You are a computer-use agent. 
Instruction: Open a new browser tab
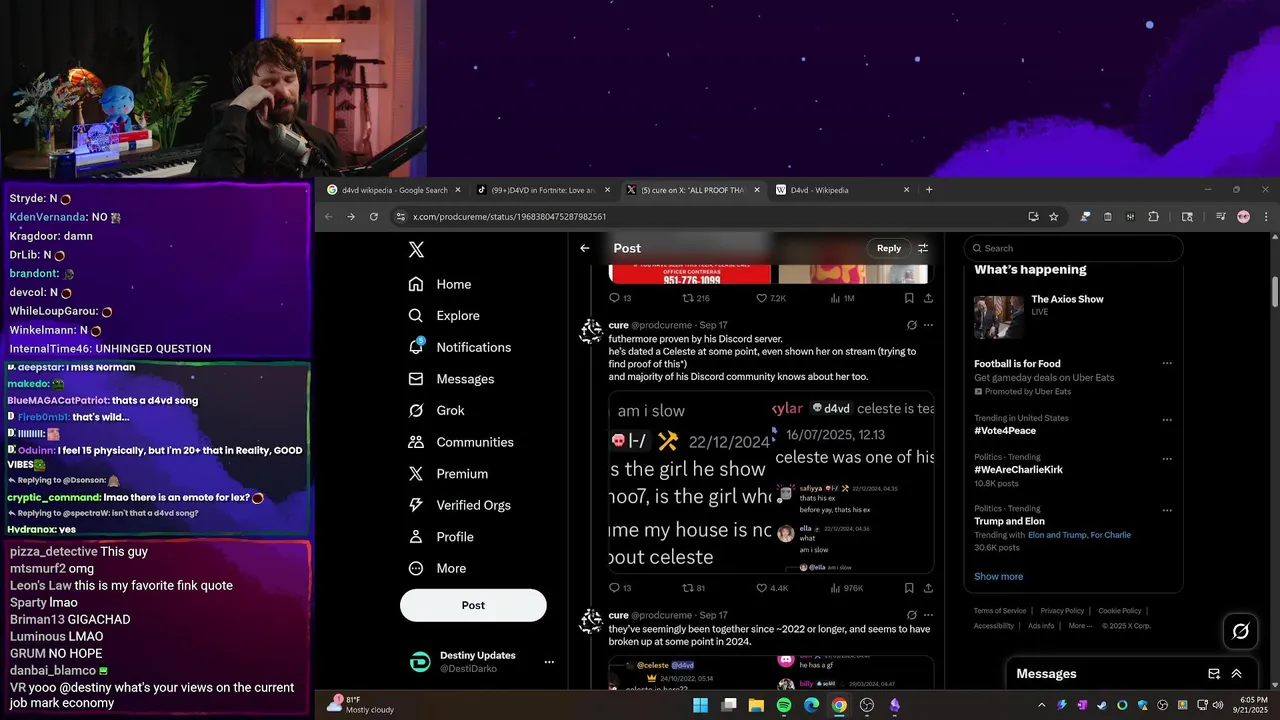click(x=929, y=190)
